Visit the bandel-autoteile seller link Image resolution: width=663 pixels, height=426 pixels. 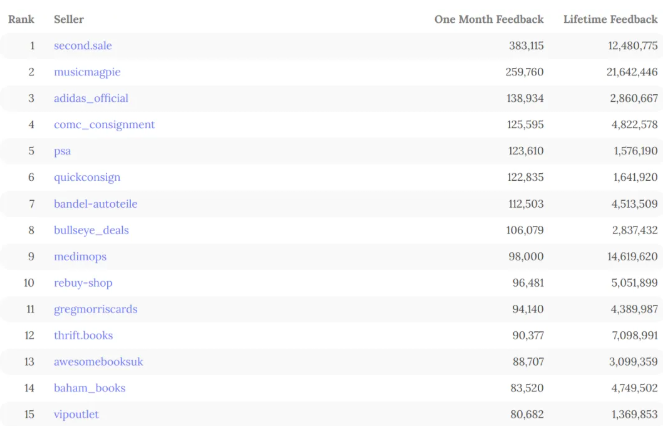(96, 204)
